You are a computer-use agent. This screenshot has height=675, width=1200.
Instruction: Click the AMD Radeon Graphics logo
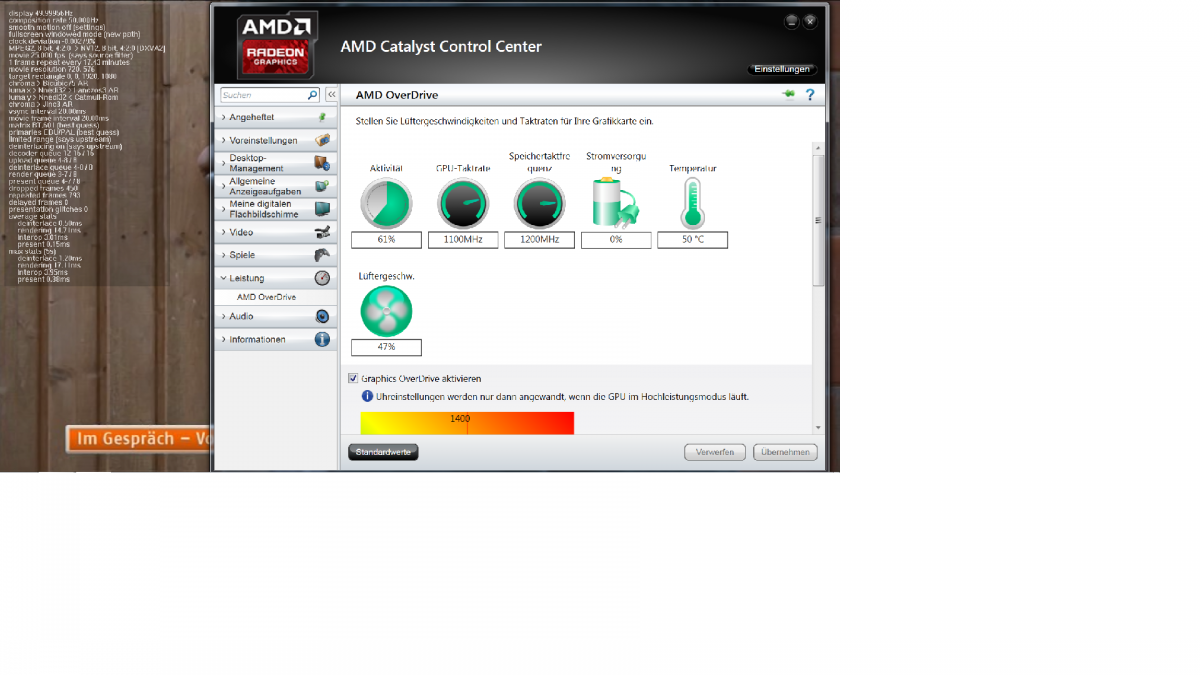pyautogui.click(x=277, y=45)
